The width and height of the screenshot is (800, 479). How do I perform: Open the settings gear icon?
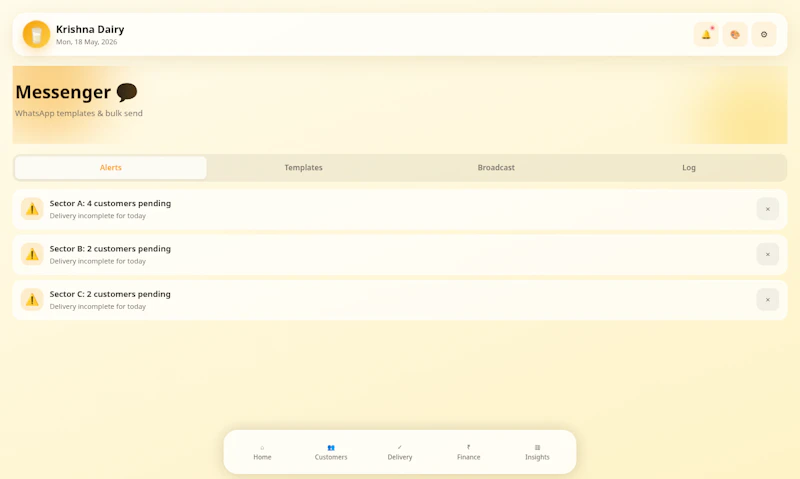[764, 35]
